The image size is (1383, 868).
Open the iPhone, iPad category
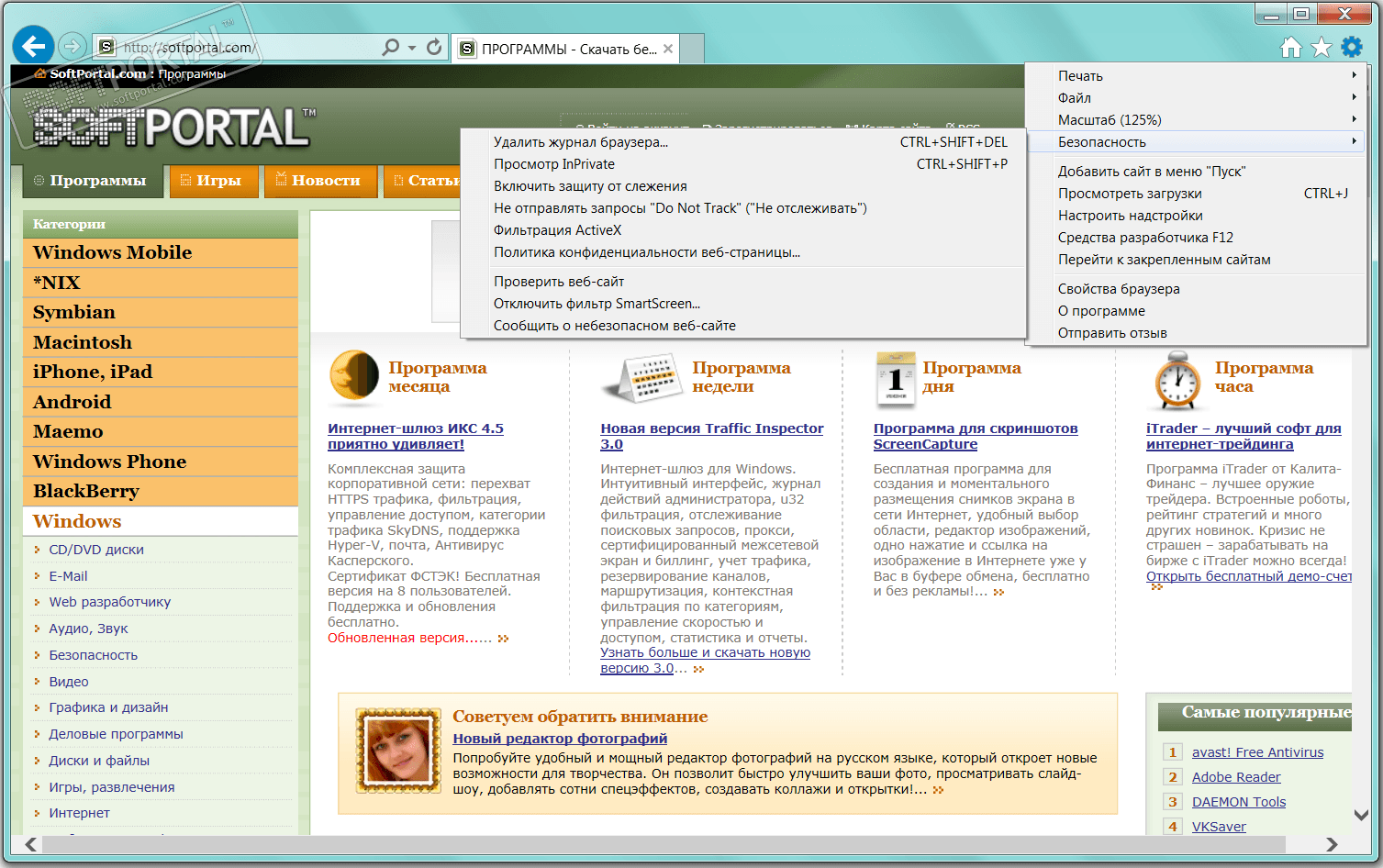(161, 372)
